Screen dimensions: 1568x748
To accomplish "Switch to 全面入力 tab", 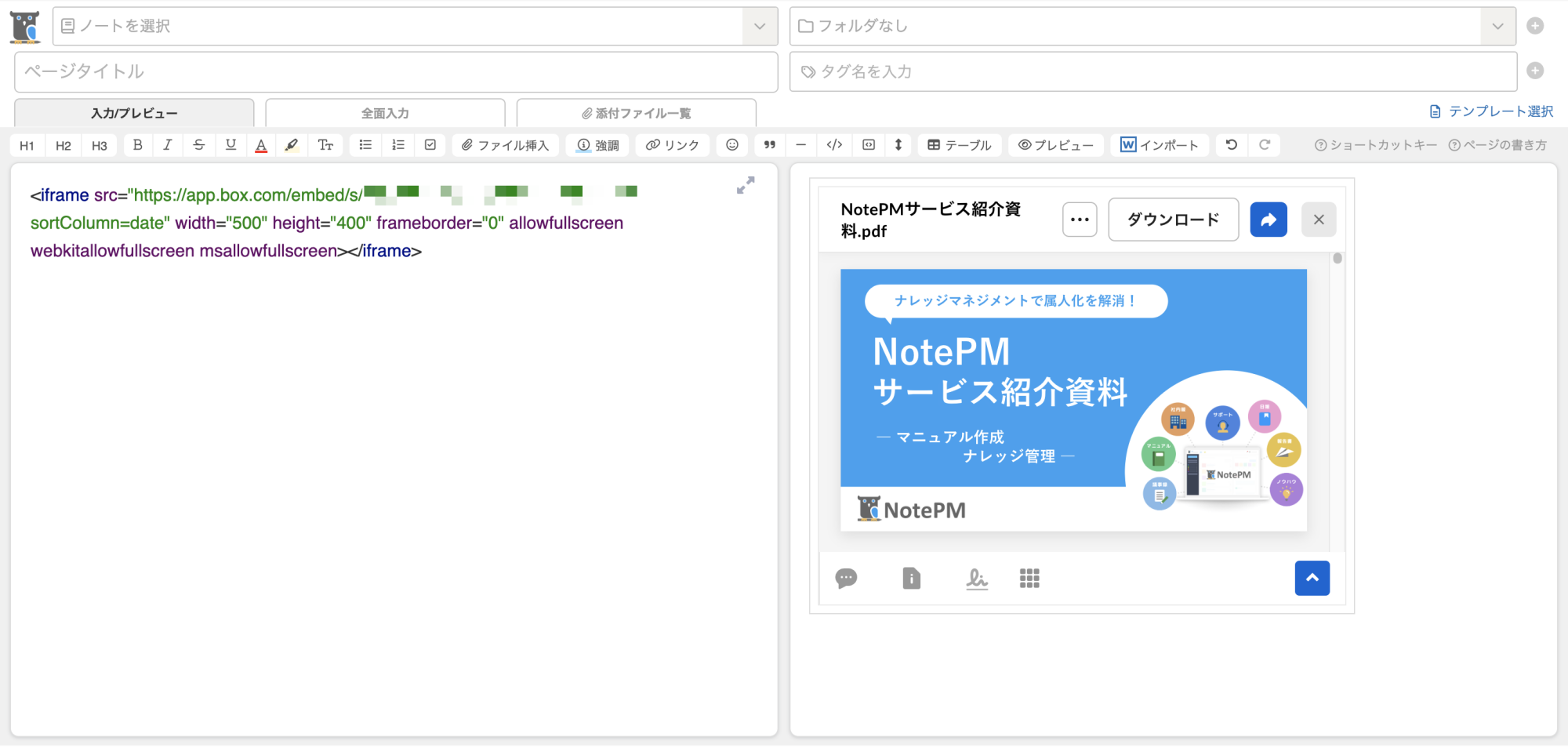I will [385, 114].
